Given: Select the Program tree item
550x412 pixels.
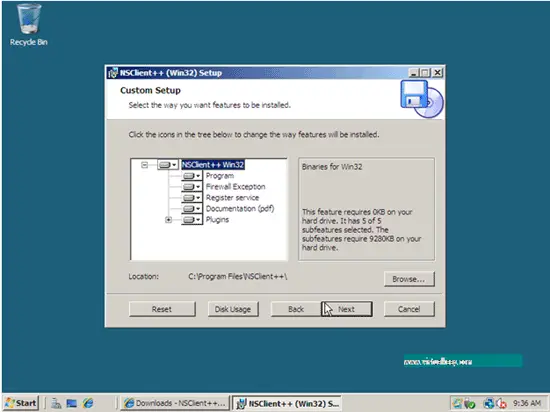Looking at the screenshot, I should pyautogui.click(x=220, y=176).
